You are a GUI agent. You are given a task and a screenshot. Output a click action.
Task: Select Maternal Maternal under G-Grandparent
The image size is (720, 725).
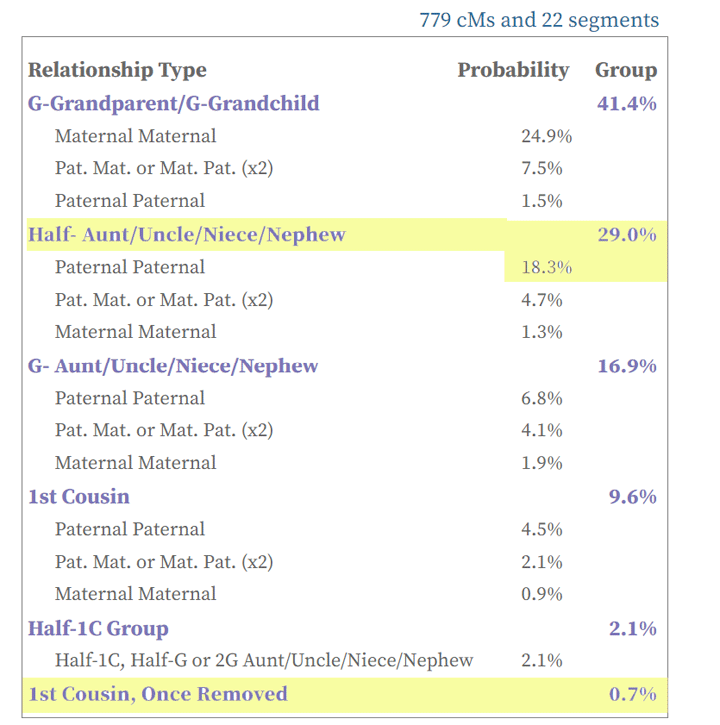(135, 136)
